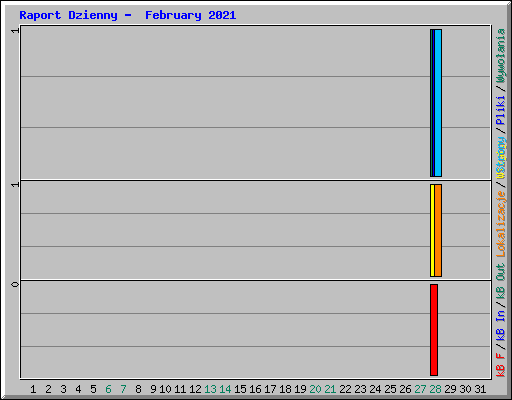Click the day label 29
This screenshot has height=400, width=512.
tap(451, 389)
